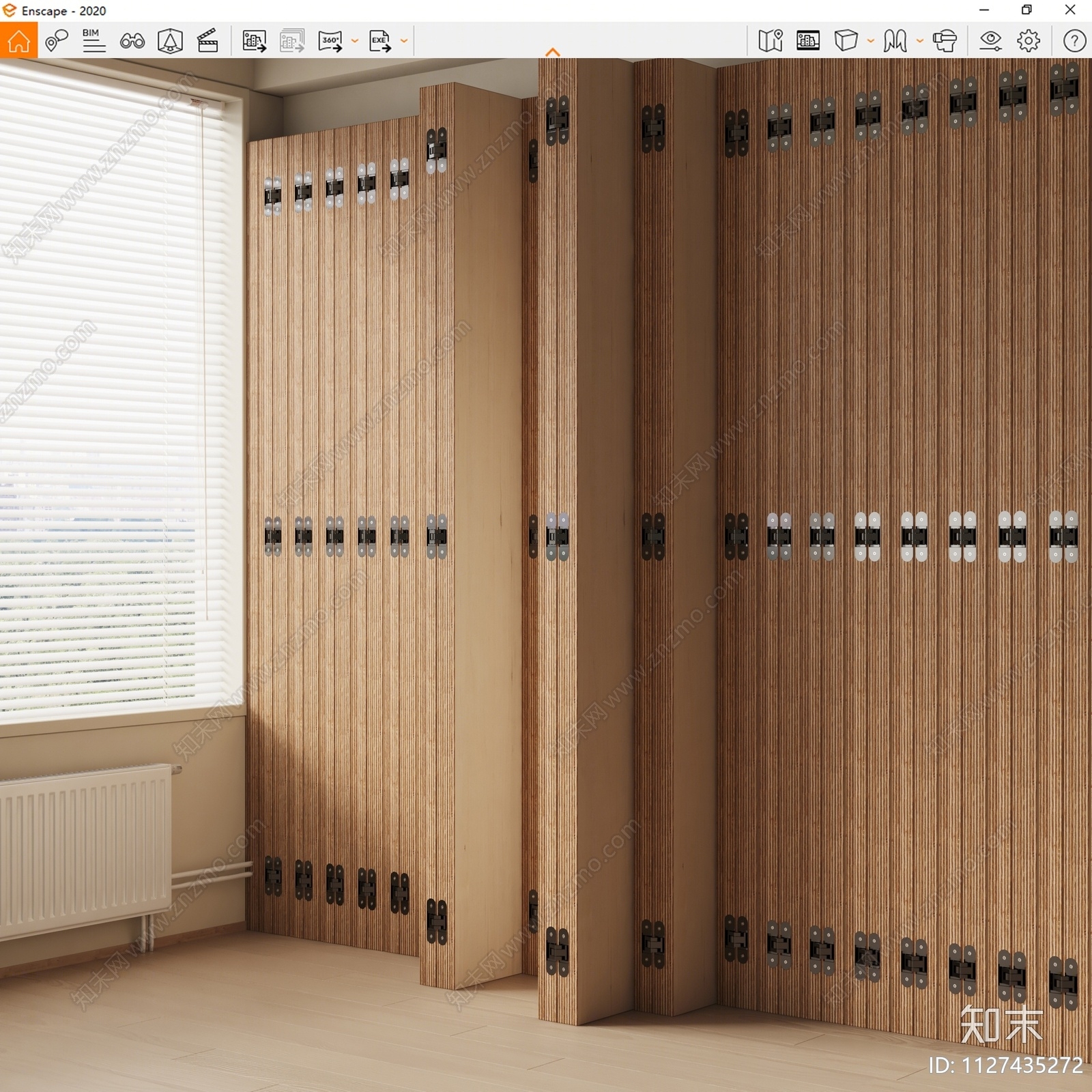
Task: Open the minimap with location pin
Action: point(771,41)
